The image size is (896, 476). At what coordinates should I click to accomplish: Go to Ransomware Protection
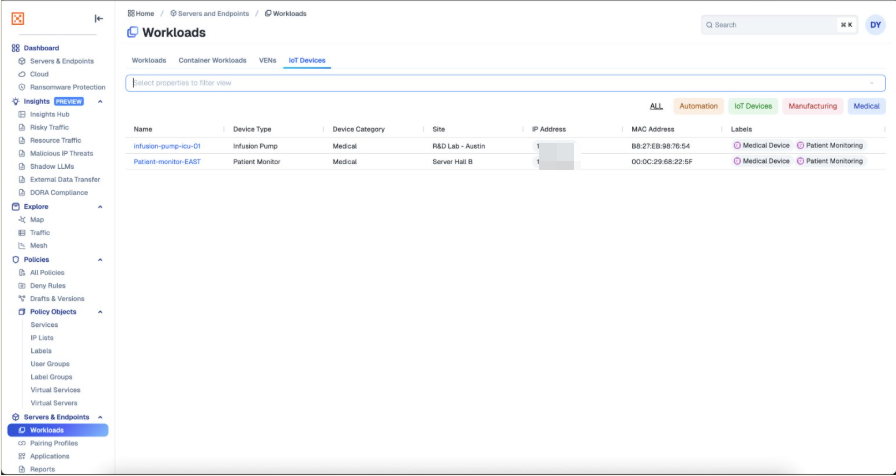tap(67, 87)
